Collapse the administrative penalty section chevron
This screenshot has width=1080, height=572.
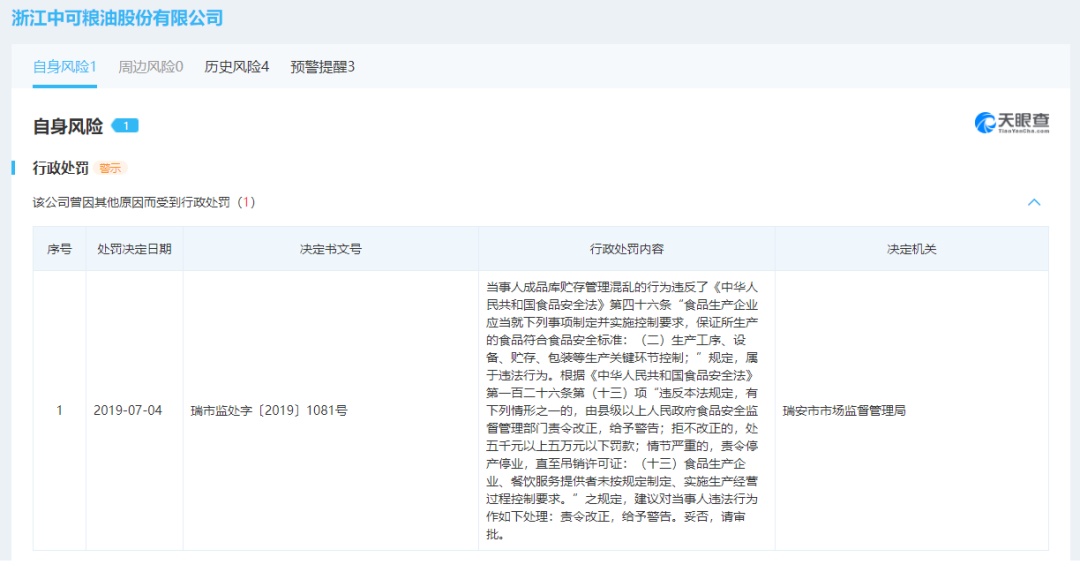1034,202
